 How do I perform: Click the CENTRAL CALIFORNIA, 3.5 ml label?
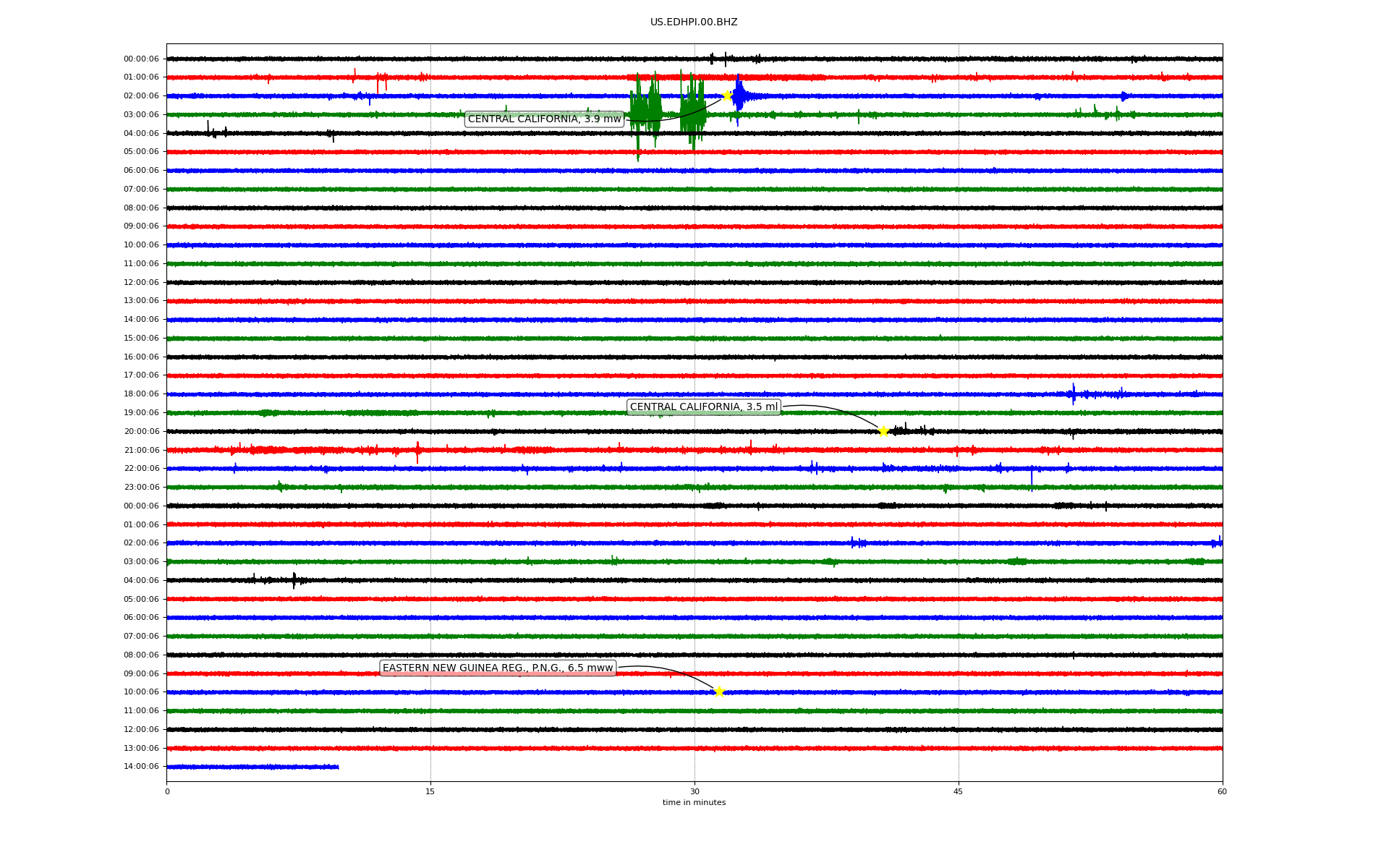point(703,407)
